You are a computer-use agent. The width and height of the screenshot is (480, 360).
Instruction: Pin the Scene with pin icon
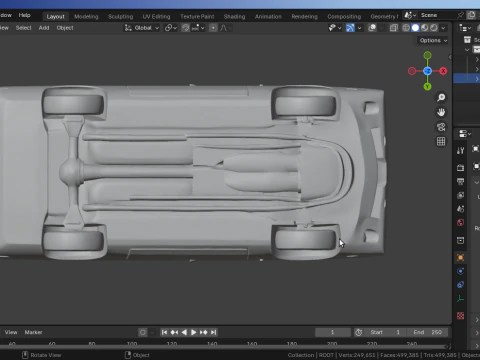pyautogui.click(x=460, y=15)
